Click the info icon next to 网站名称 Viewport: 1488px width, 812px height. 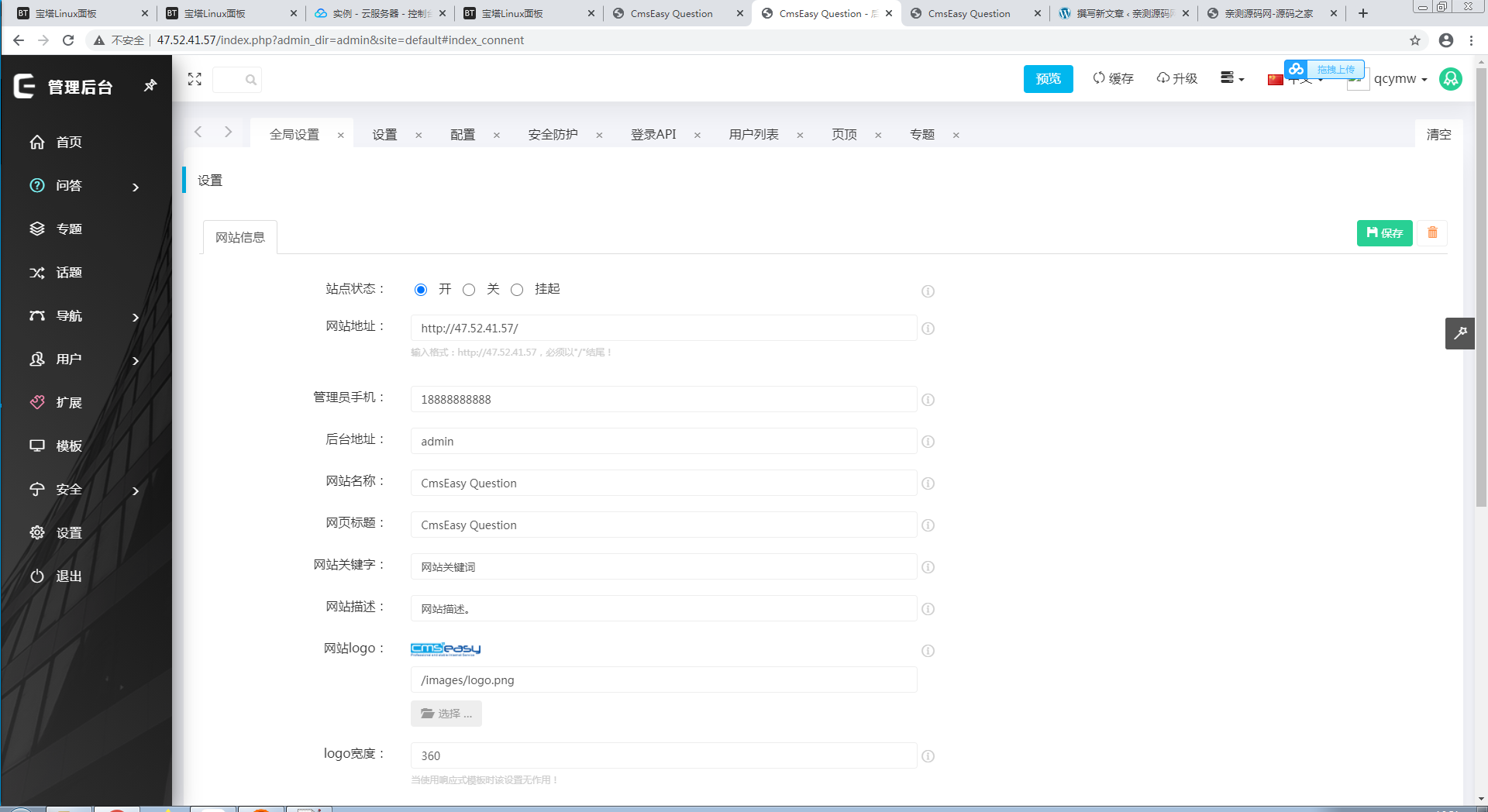[x=928, y=483]
